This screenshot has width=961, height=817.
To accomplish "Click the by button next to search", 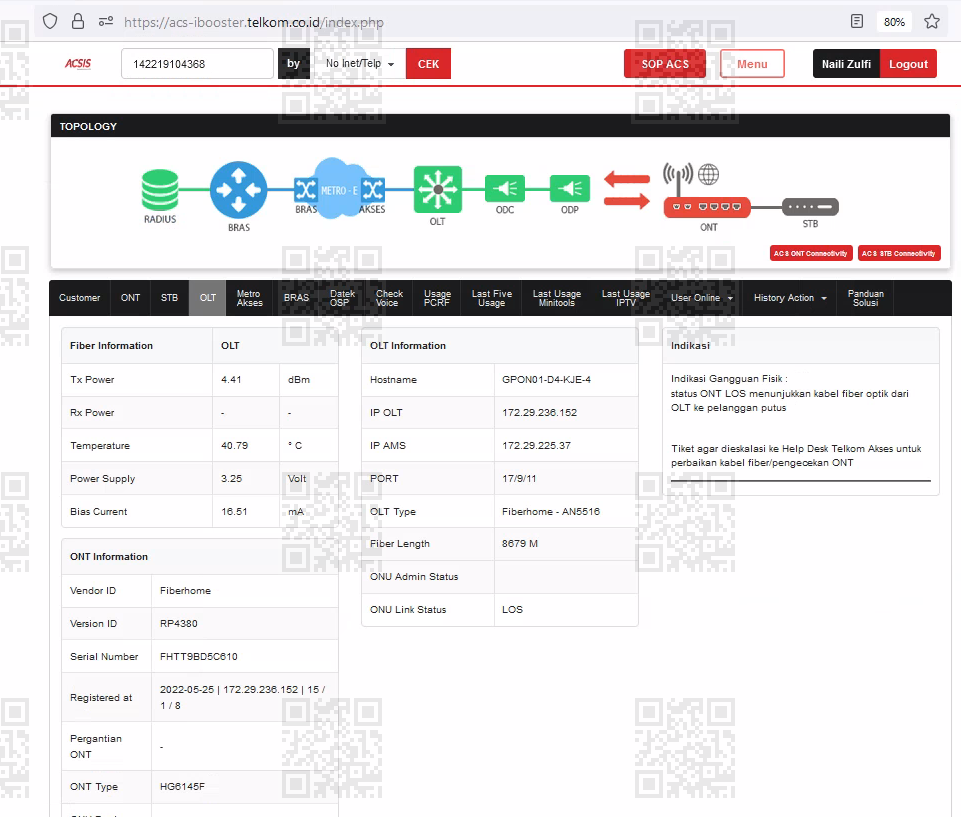I will click(294, 64).
